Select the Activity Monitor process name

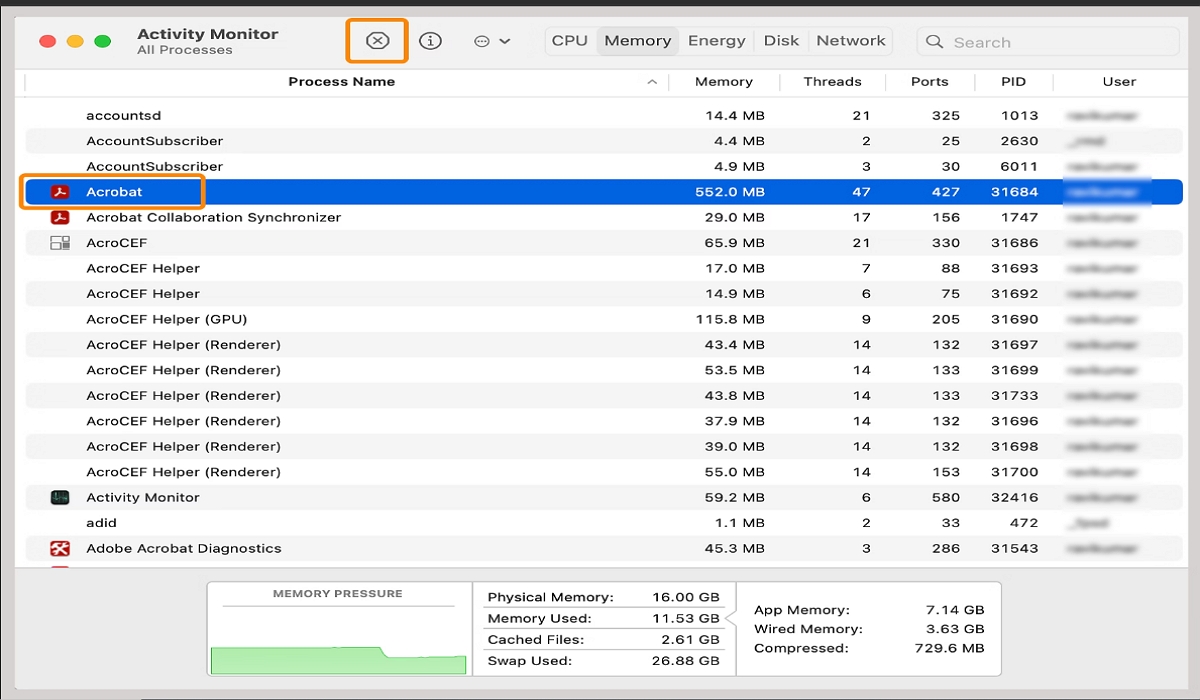click(143, 497)
